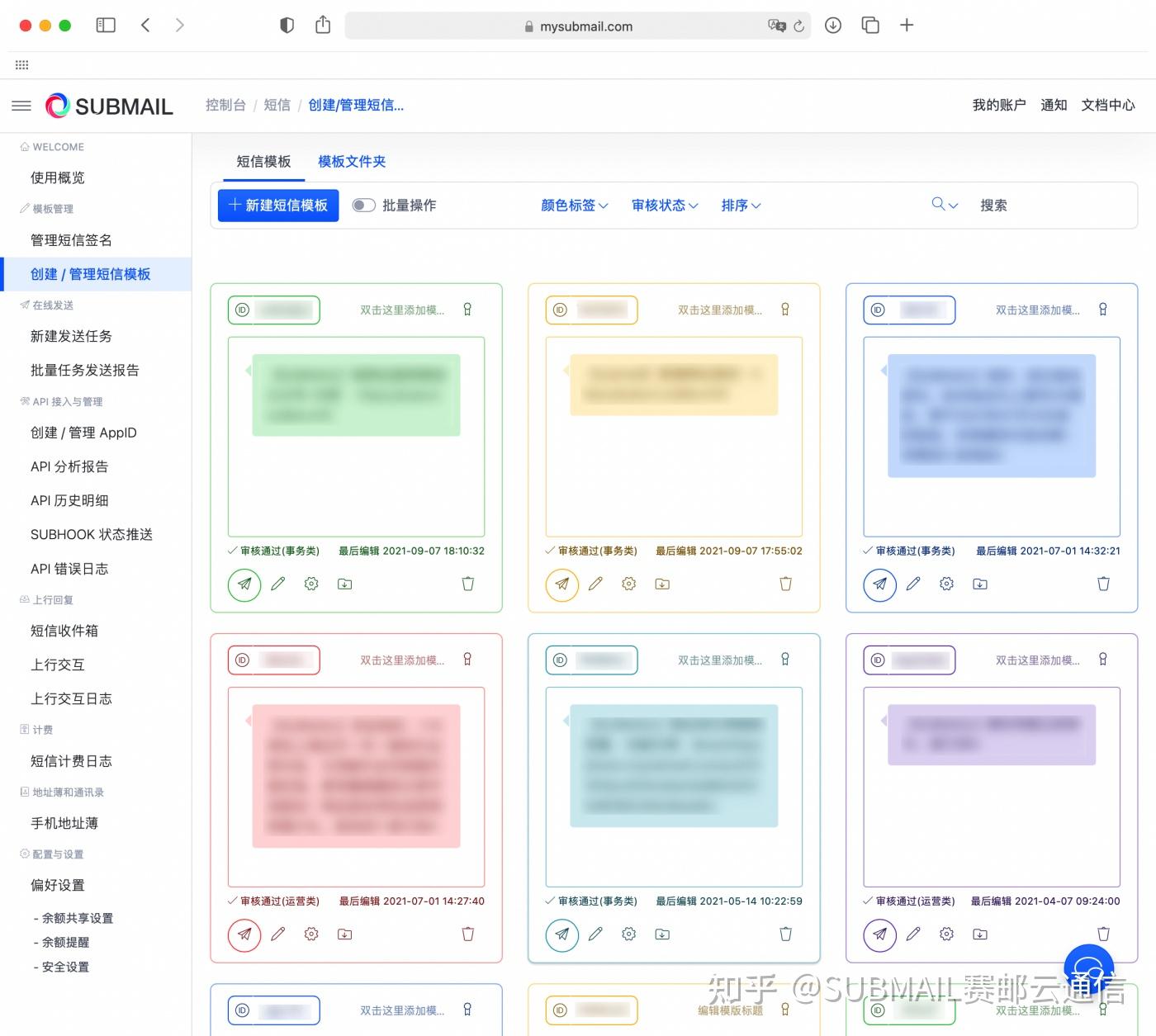Show Safari sidebar

(x=106, y=26)
